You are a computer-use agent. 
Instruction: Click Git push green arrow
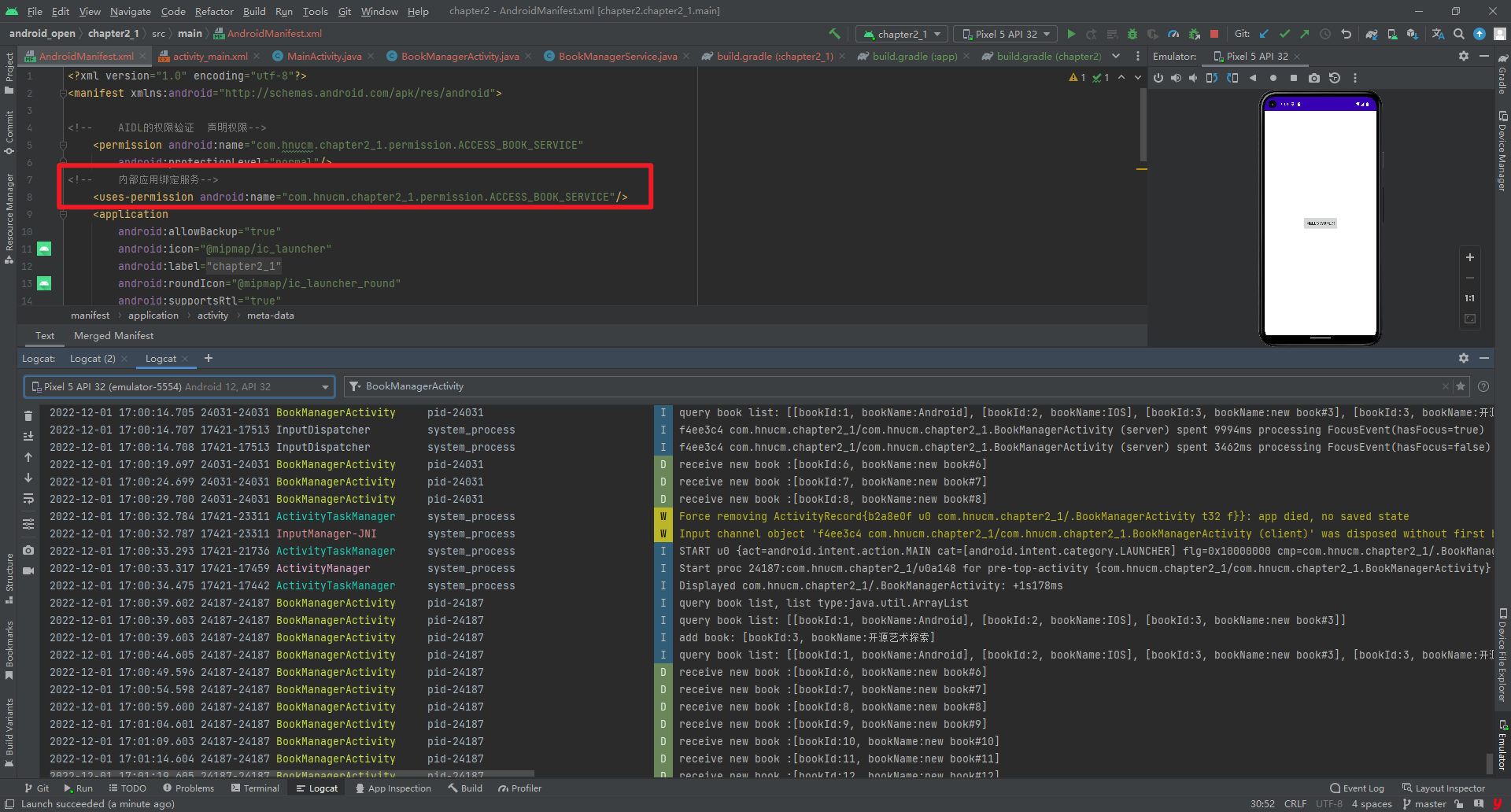[1305, 34]
